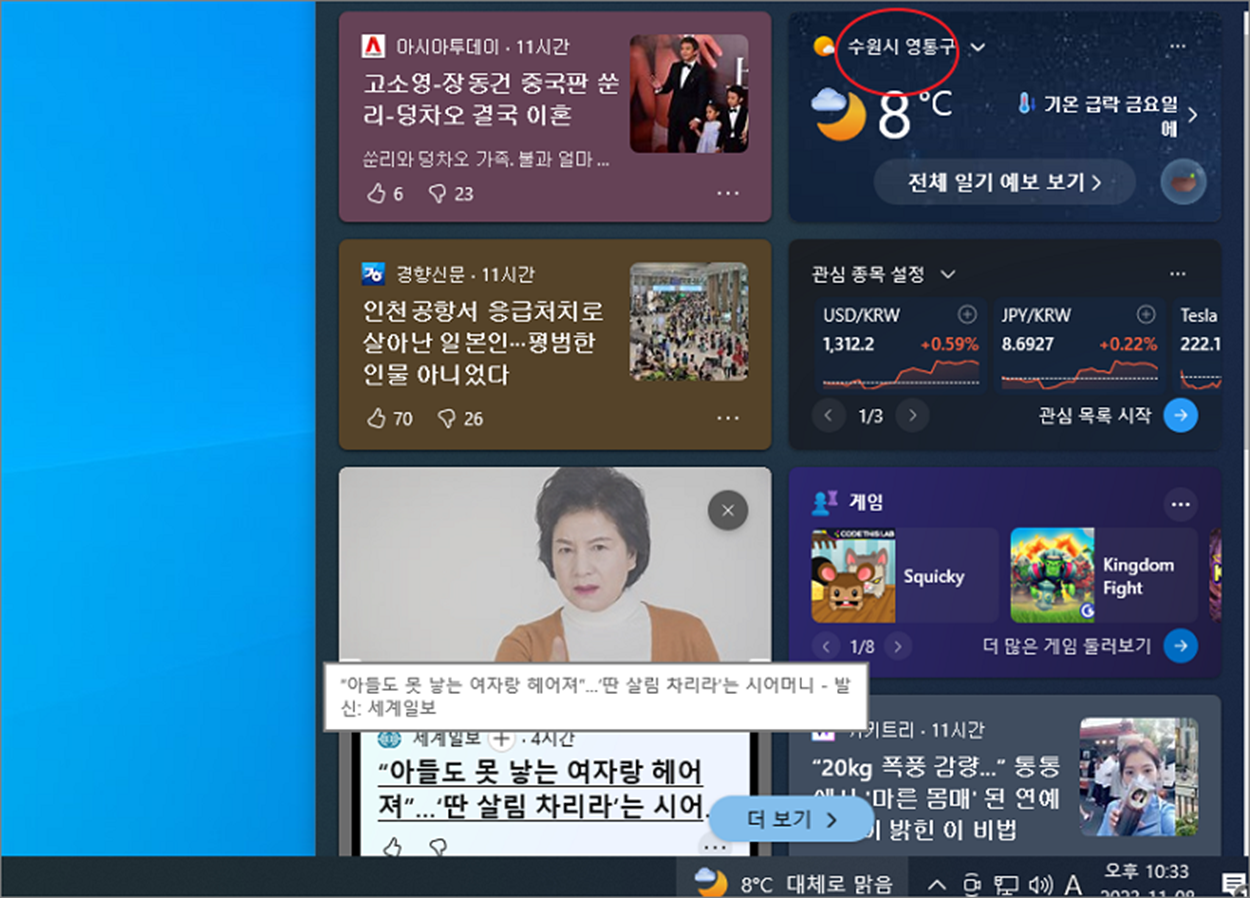Open 아시아투데이 article photo thumbnail

click(689, 93)
